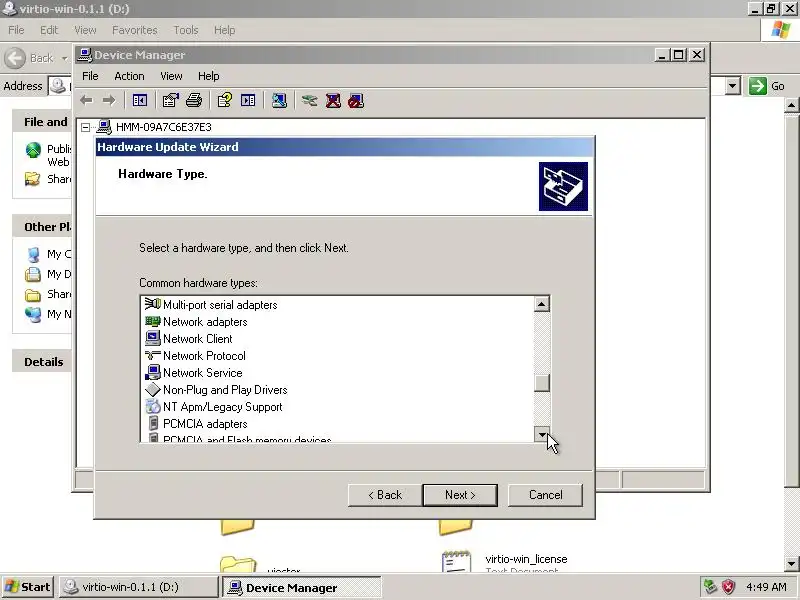Click the hardware list scrollbar thumb

tap(542, 383)
